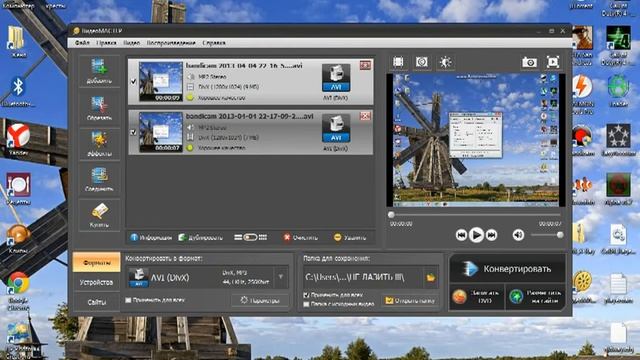Click the first video file name text

[x=244, y=65]
